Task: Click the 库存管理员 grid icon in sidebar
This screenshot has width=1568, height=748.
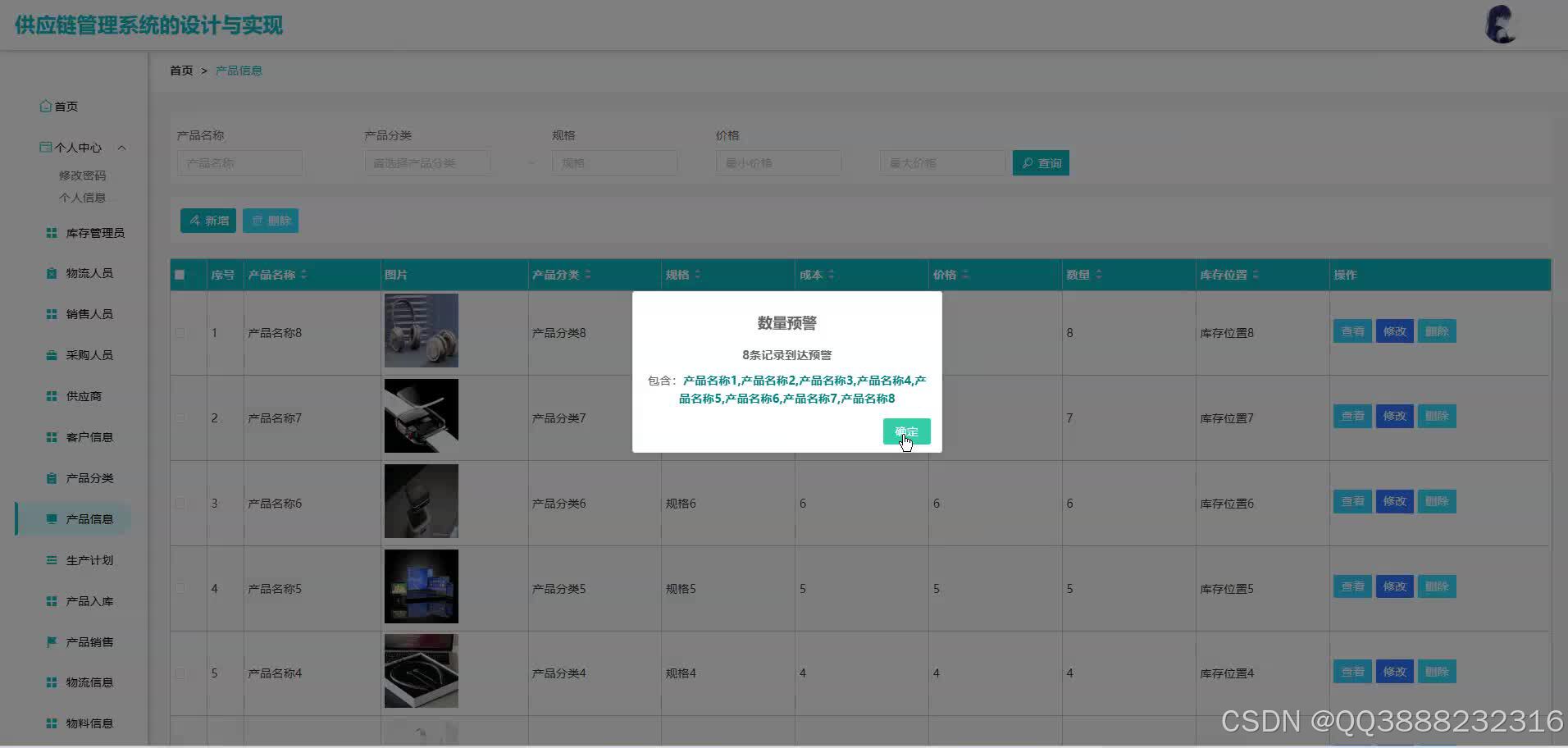Action: 52,233
